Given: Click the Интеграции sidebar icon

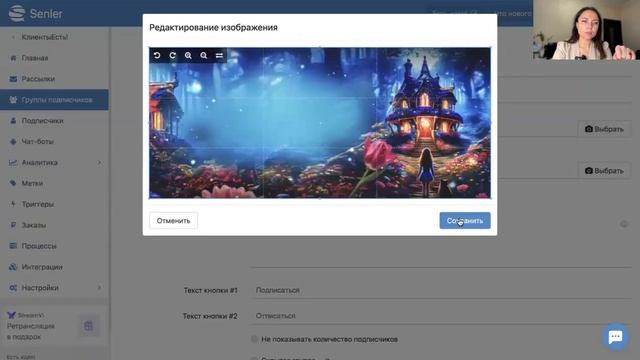Looking at the screenshot, I should point(13,267).
